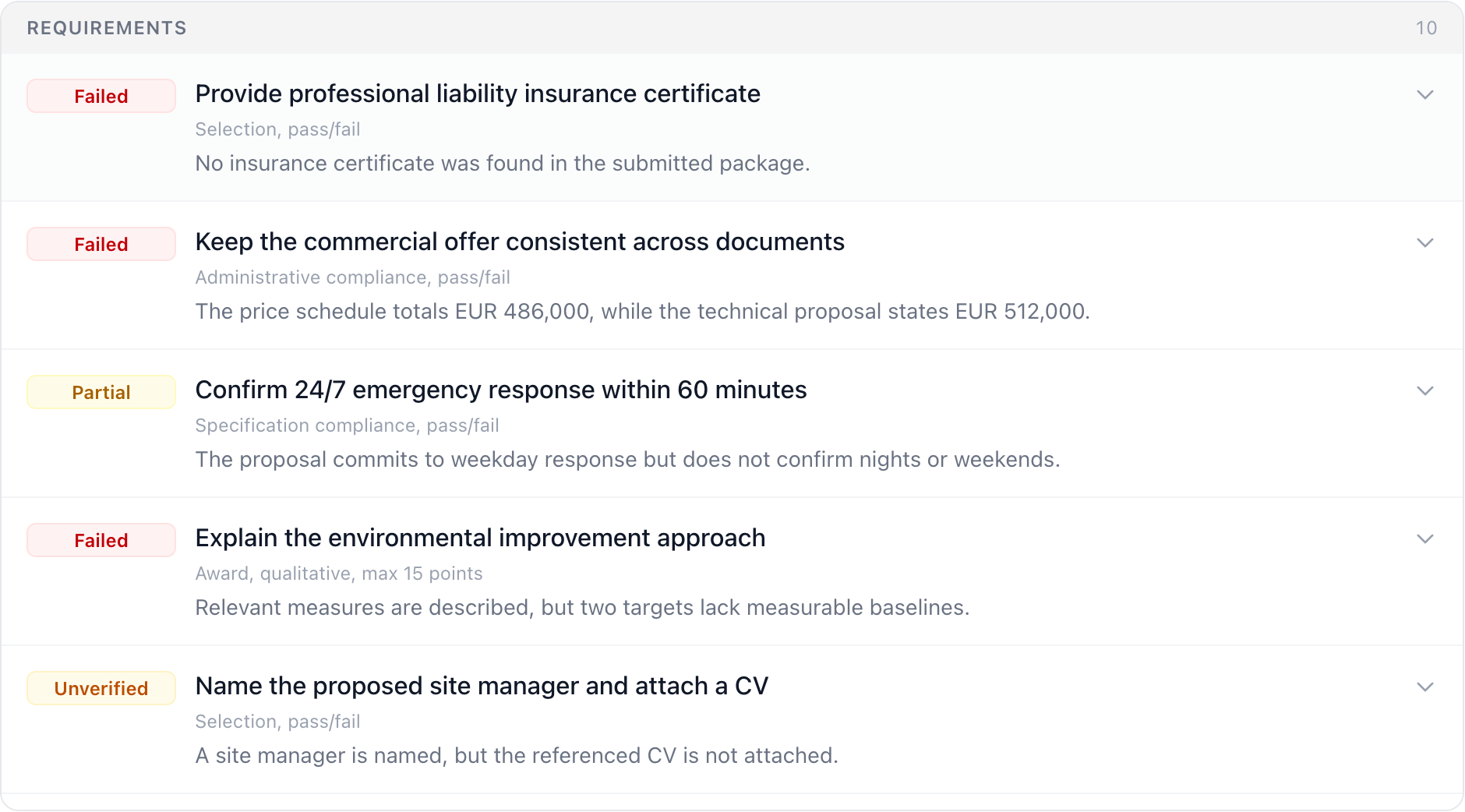Click the Failed badge for commercial offer row
Image resolution: width=1465 pixels, height=812 pixels.
(101, 244)
